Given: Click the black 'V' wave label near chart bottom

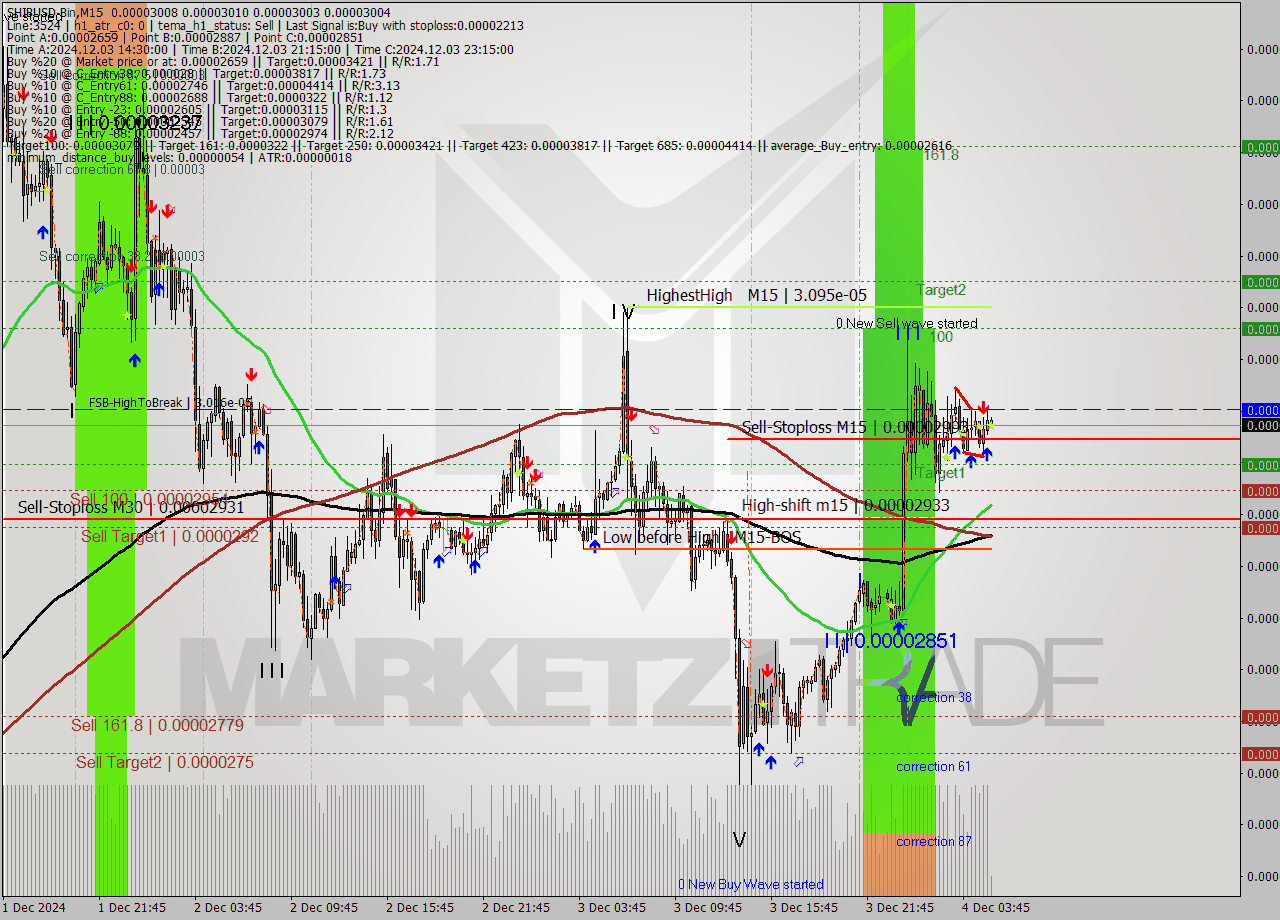Looking at the screenshot, I should tap(739, 840).
